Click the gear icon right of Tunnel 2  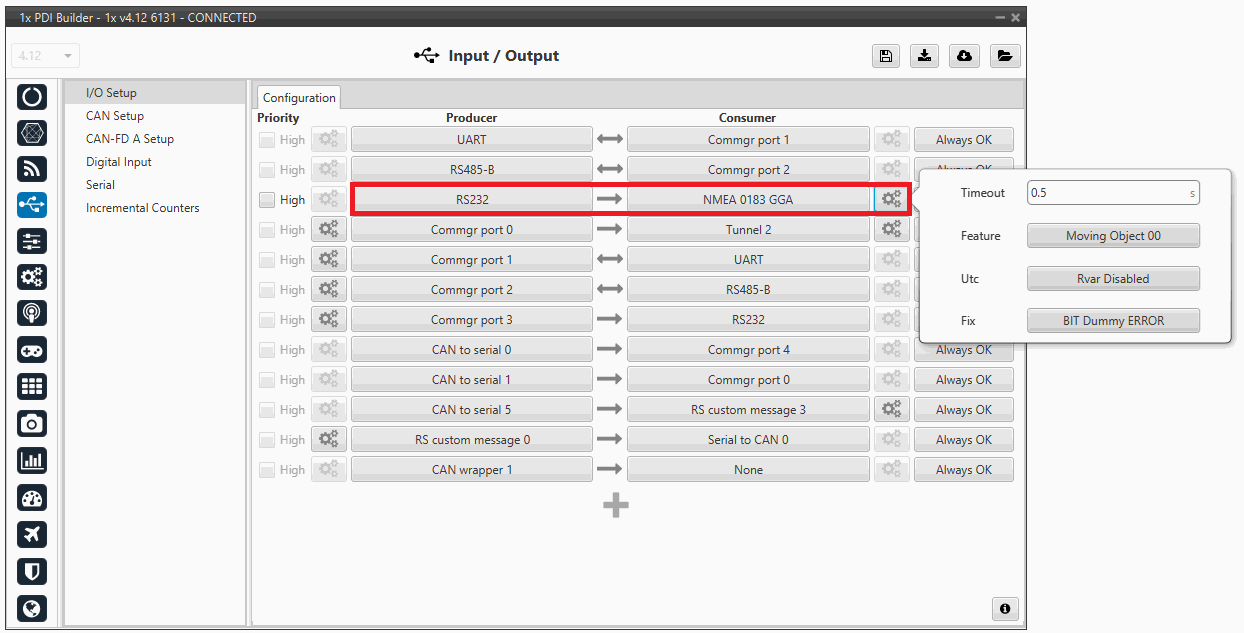click(x=891, y=230)
